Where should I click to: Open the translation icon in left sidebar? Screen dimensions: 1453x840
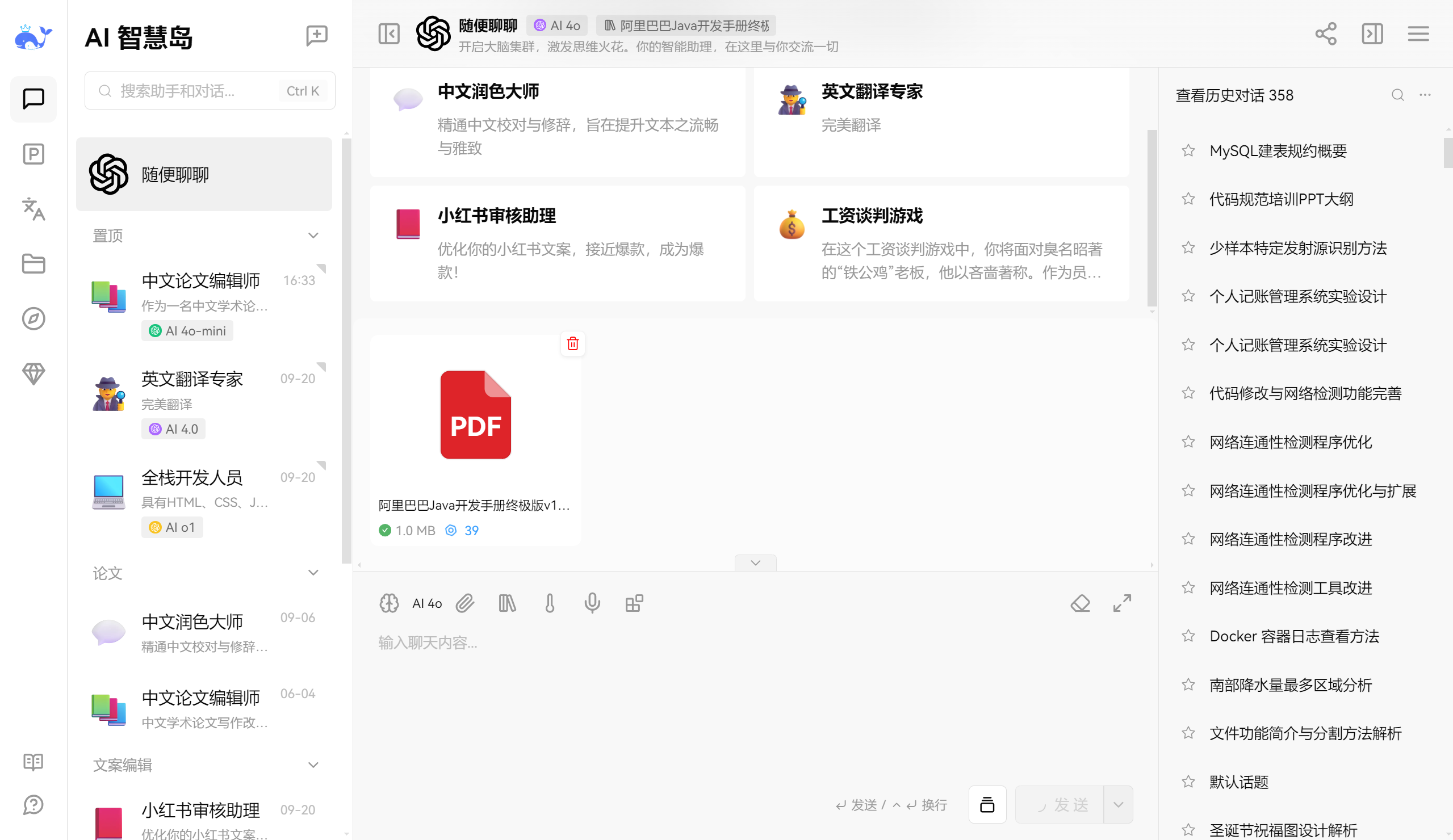34,209
